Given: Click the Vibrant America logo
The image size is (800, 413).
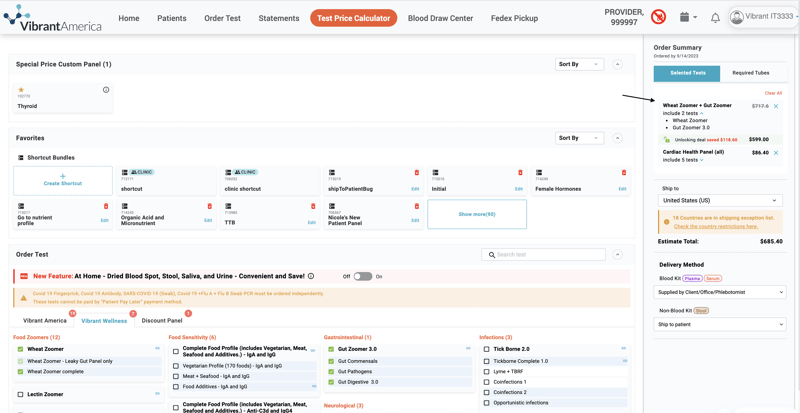Looking at the screenshot, I should pyautogui.click(x=53, y=17).
